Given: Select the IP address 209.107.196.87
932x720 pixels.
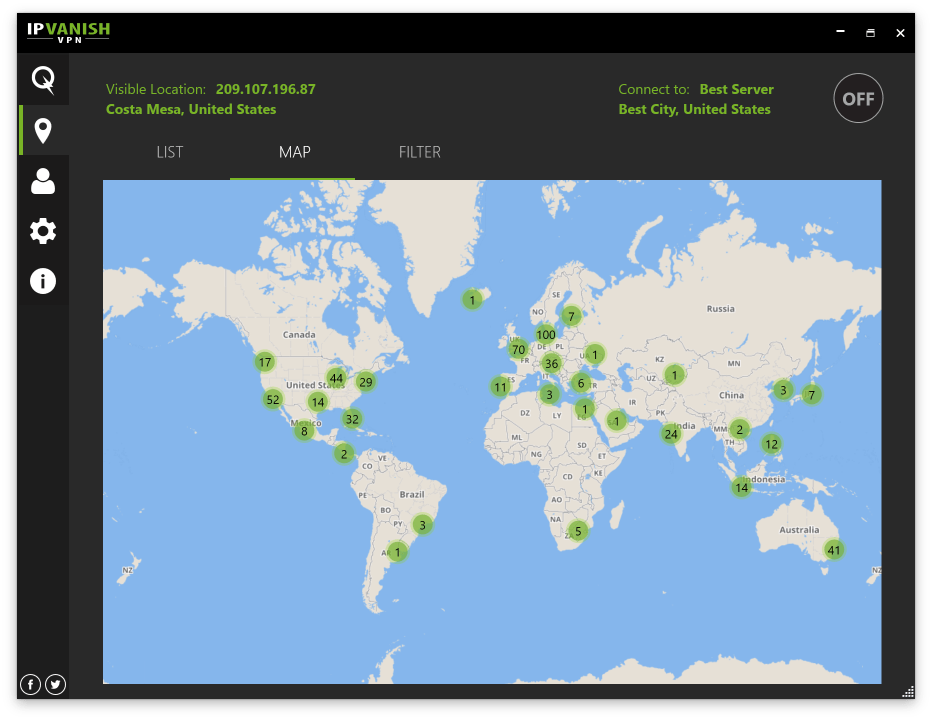Looking at the screenshot, I should coord(266,89).
